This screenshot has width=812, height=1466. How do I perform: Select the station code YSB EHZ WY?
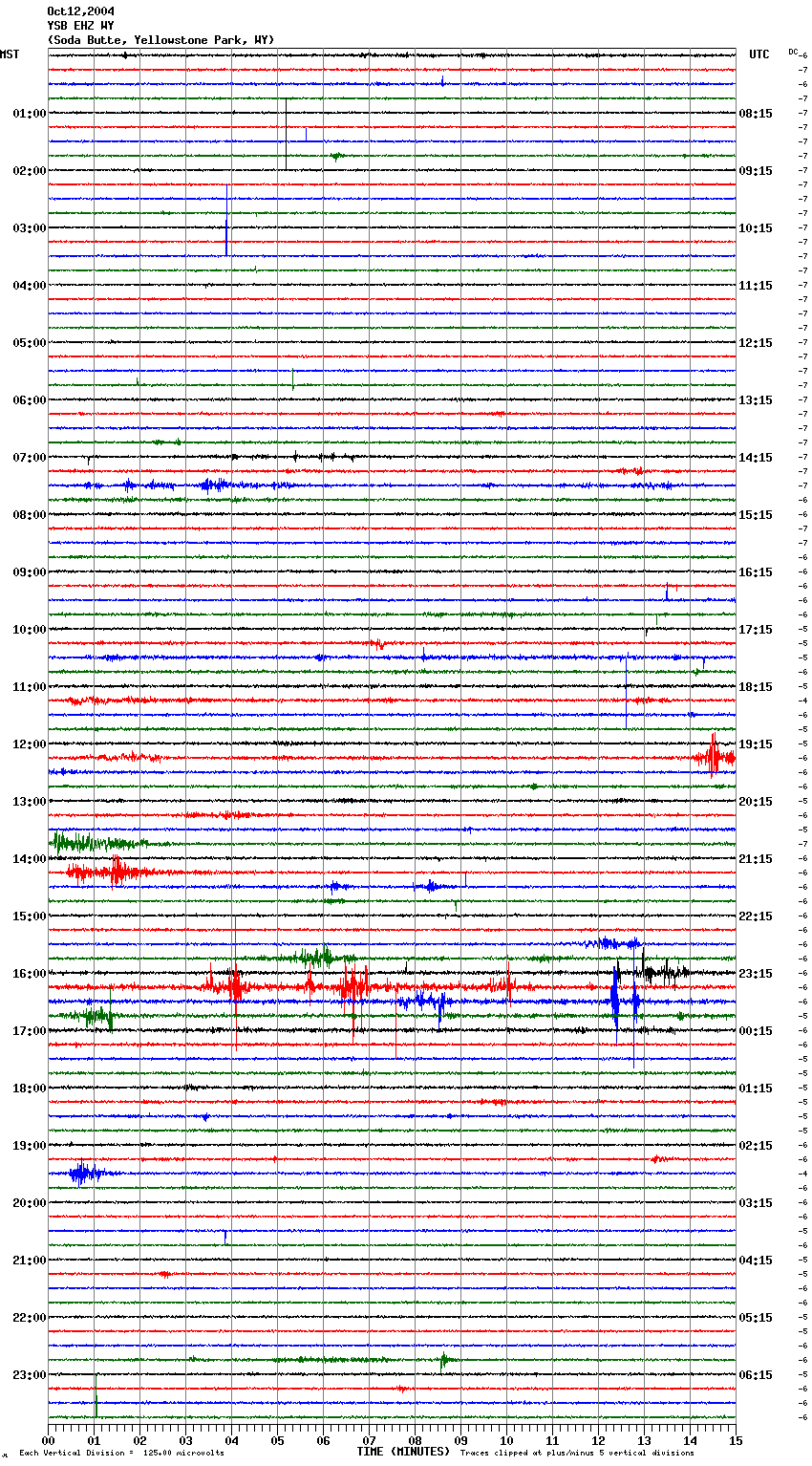pyautogui.click(x=80, y=26)
